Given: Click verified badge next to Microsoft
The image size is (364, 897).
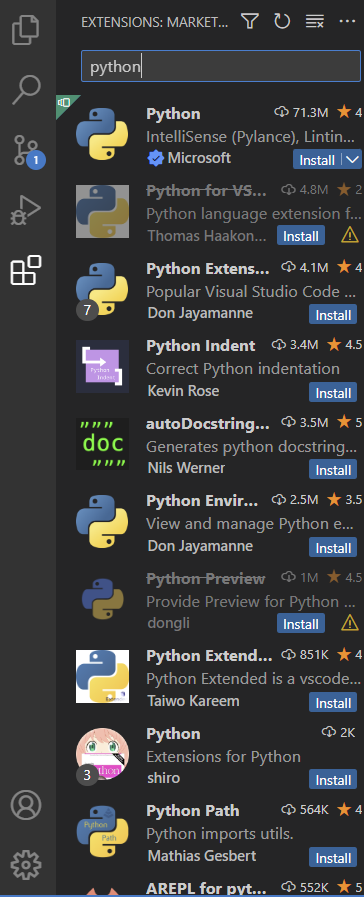Looking at the screenshot, I should coord(155,158).
